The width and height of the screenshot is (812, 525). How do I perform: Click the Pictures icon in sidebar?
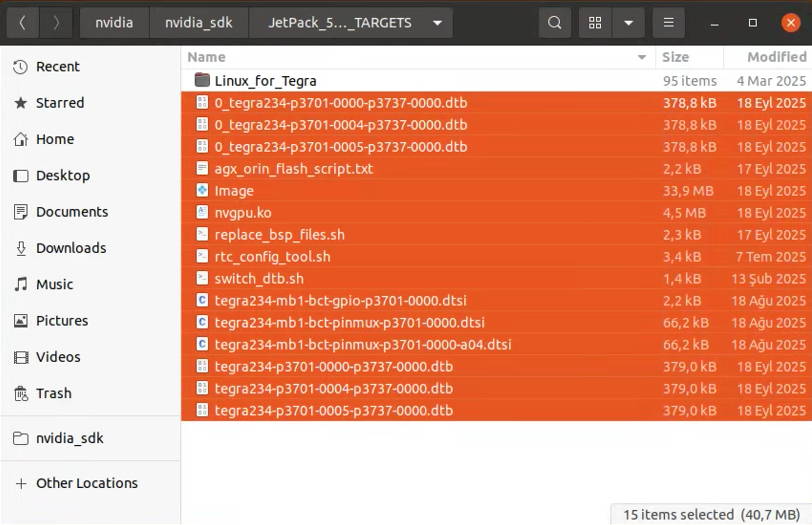(x=21, y=320)
